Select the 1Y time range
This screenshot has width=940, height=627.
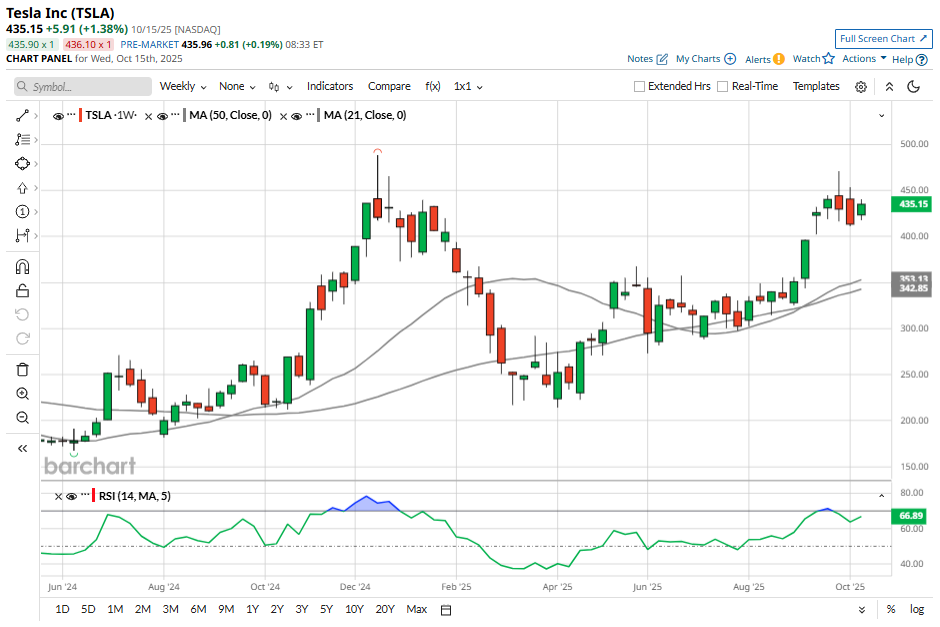click(x=252, y=610)
